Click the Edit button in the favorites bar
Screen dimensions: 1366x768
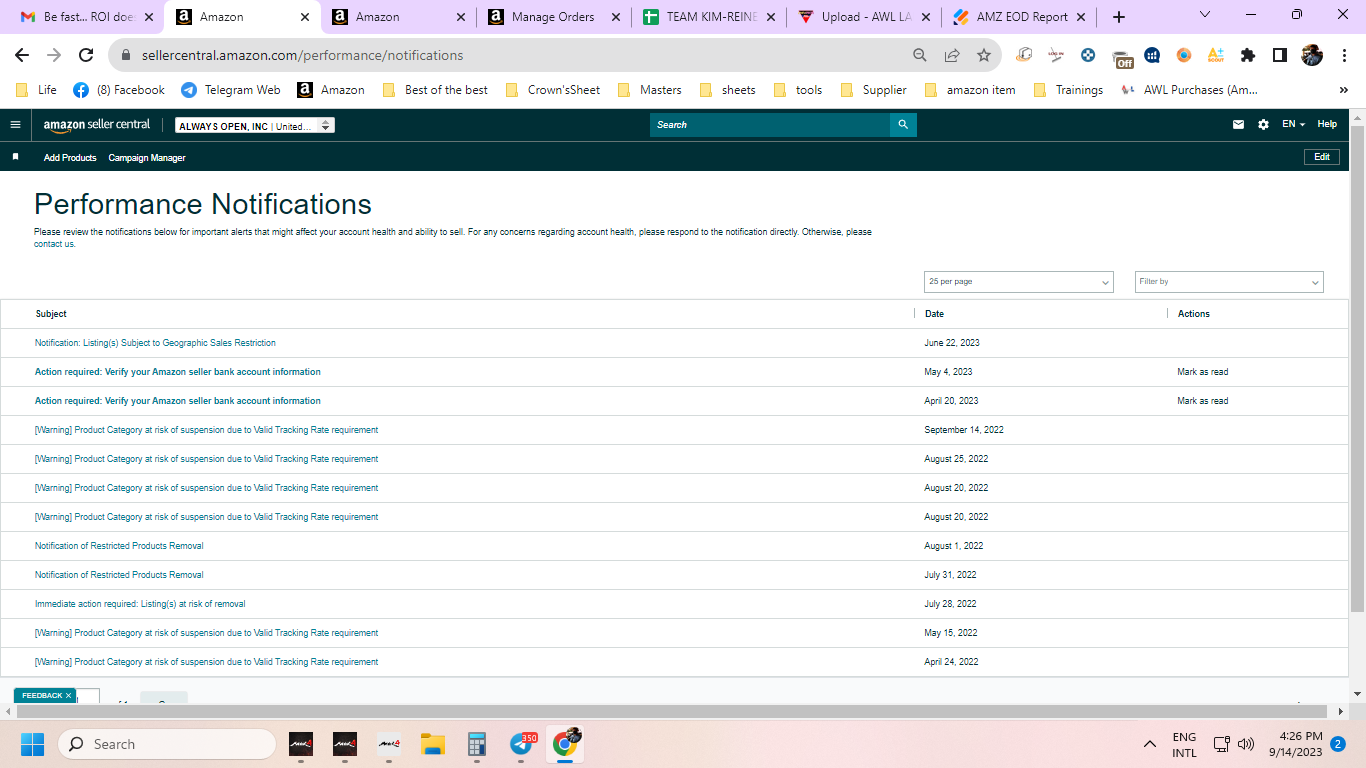1321,157
